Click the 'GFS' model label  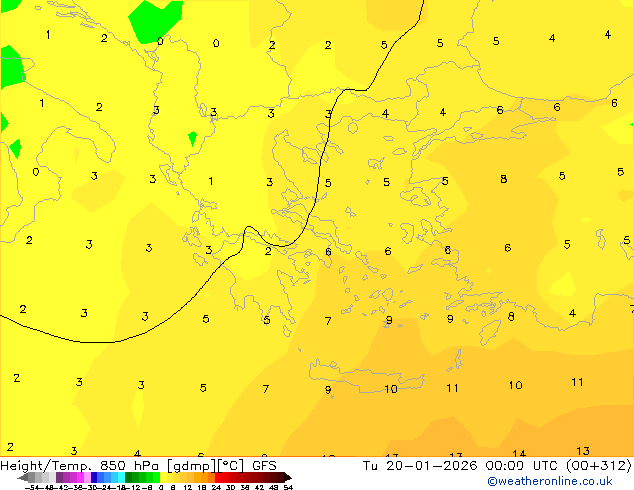(264, 466)
